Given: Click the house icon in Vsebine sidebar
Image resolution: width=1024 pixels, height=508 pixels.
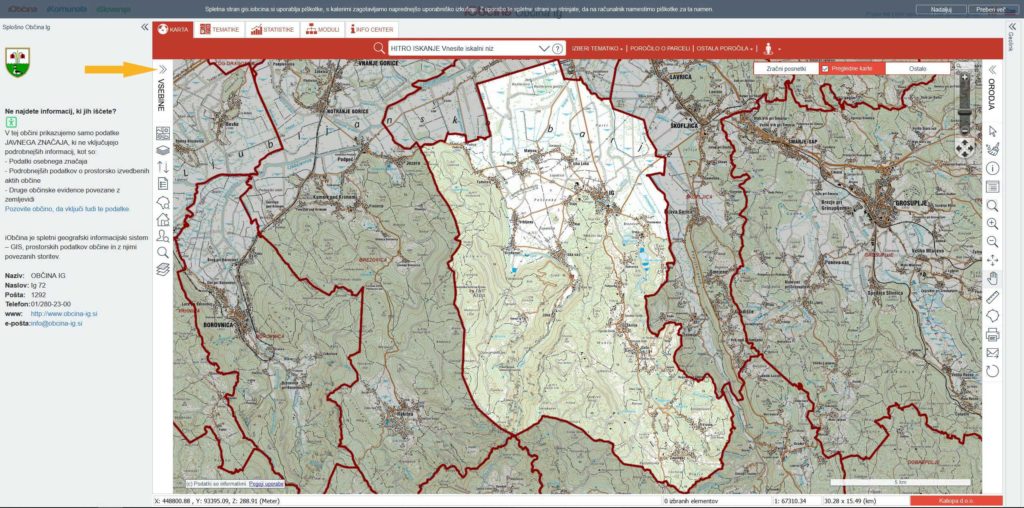Looking at the screenshot, I should pos(163,219).
